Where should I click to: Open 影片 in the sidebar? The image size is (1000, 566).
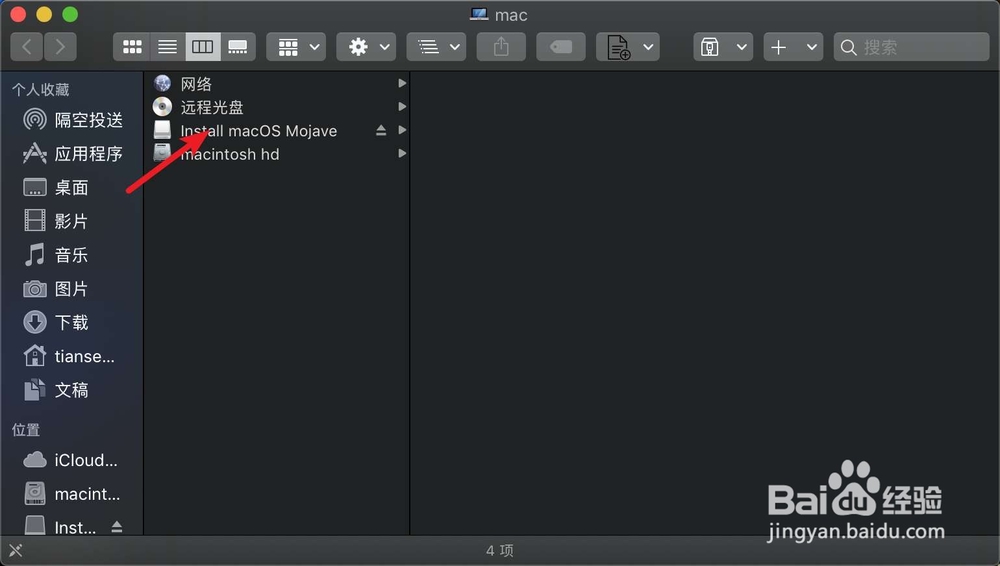point(56,221)
